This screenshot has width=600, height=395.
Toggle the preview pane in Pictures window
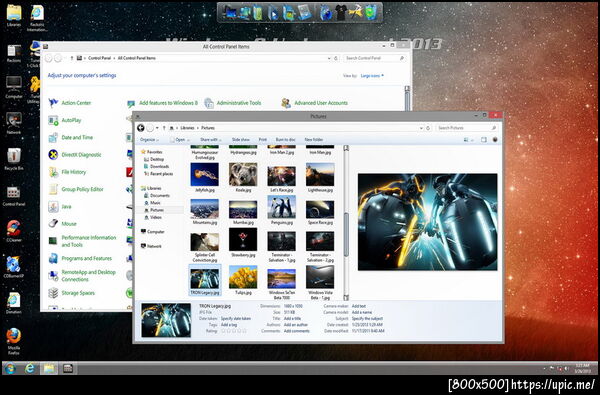(x=484, y=140)
